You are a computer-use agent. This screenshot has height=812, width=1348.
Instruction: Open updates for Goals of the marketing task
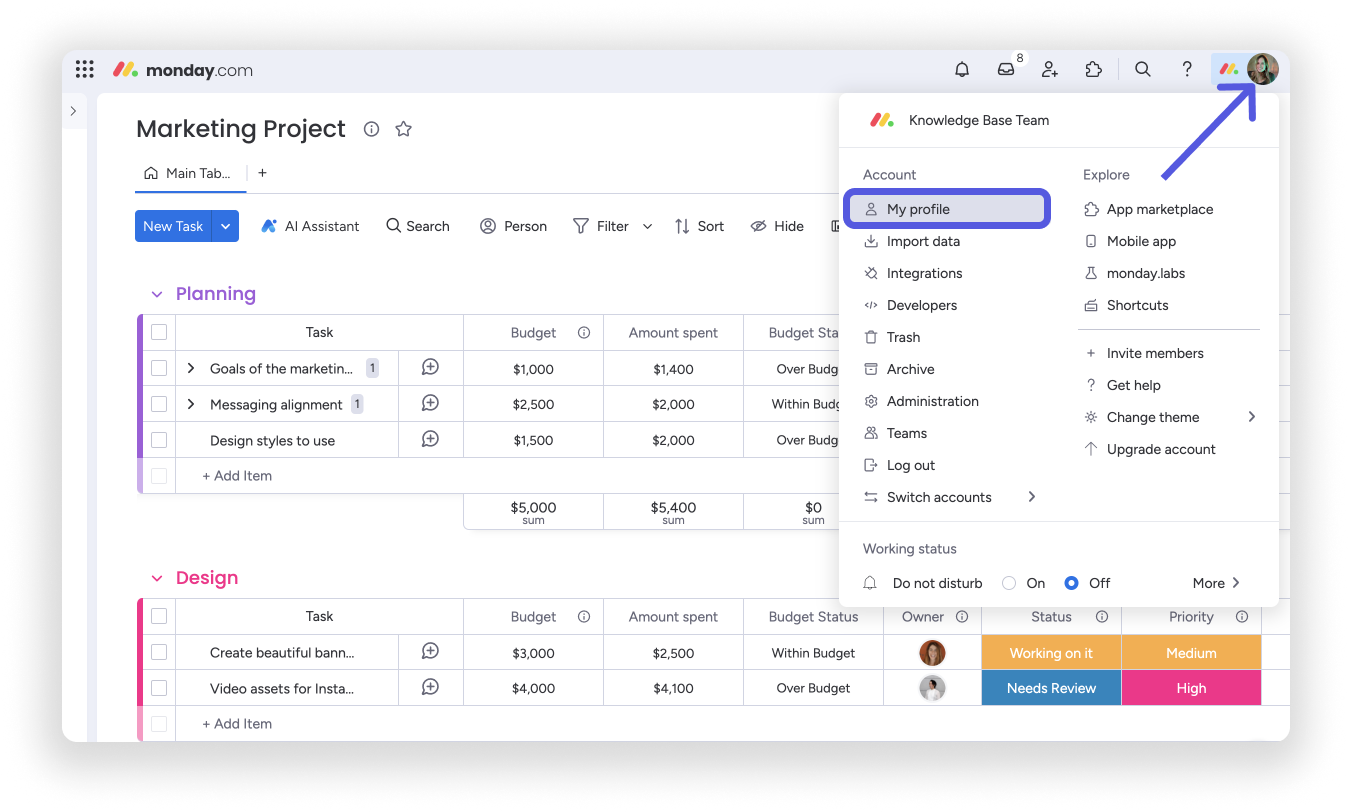[430, 368]
